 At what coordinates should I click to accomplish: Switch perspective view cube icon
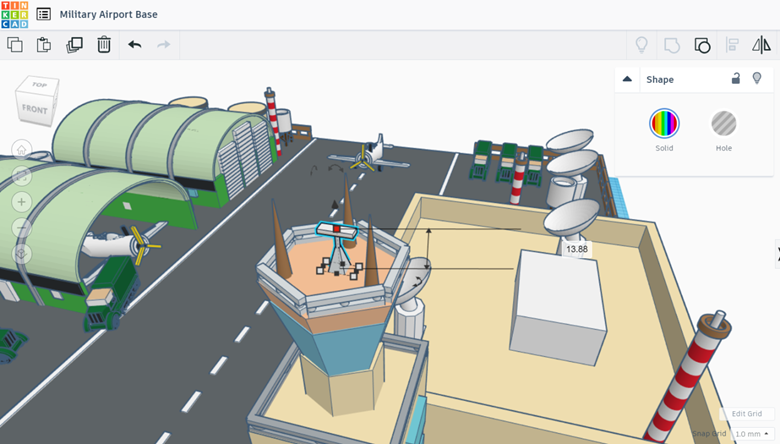point(21,254)
